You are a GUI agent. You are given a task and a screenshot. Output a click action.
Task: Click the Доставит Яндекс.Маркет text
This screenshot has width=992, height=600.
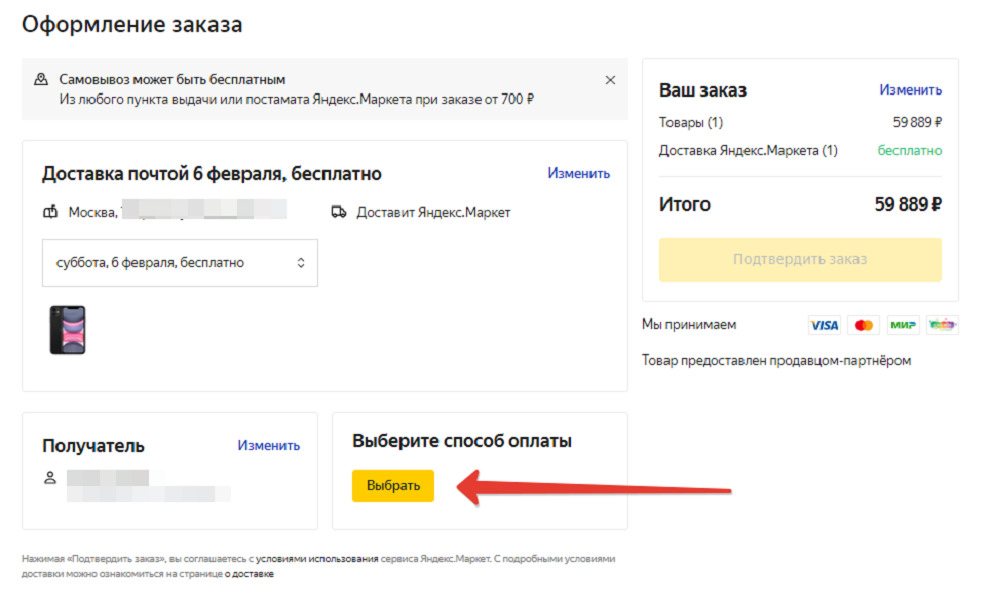(x=433, y=213)
